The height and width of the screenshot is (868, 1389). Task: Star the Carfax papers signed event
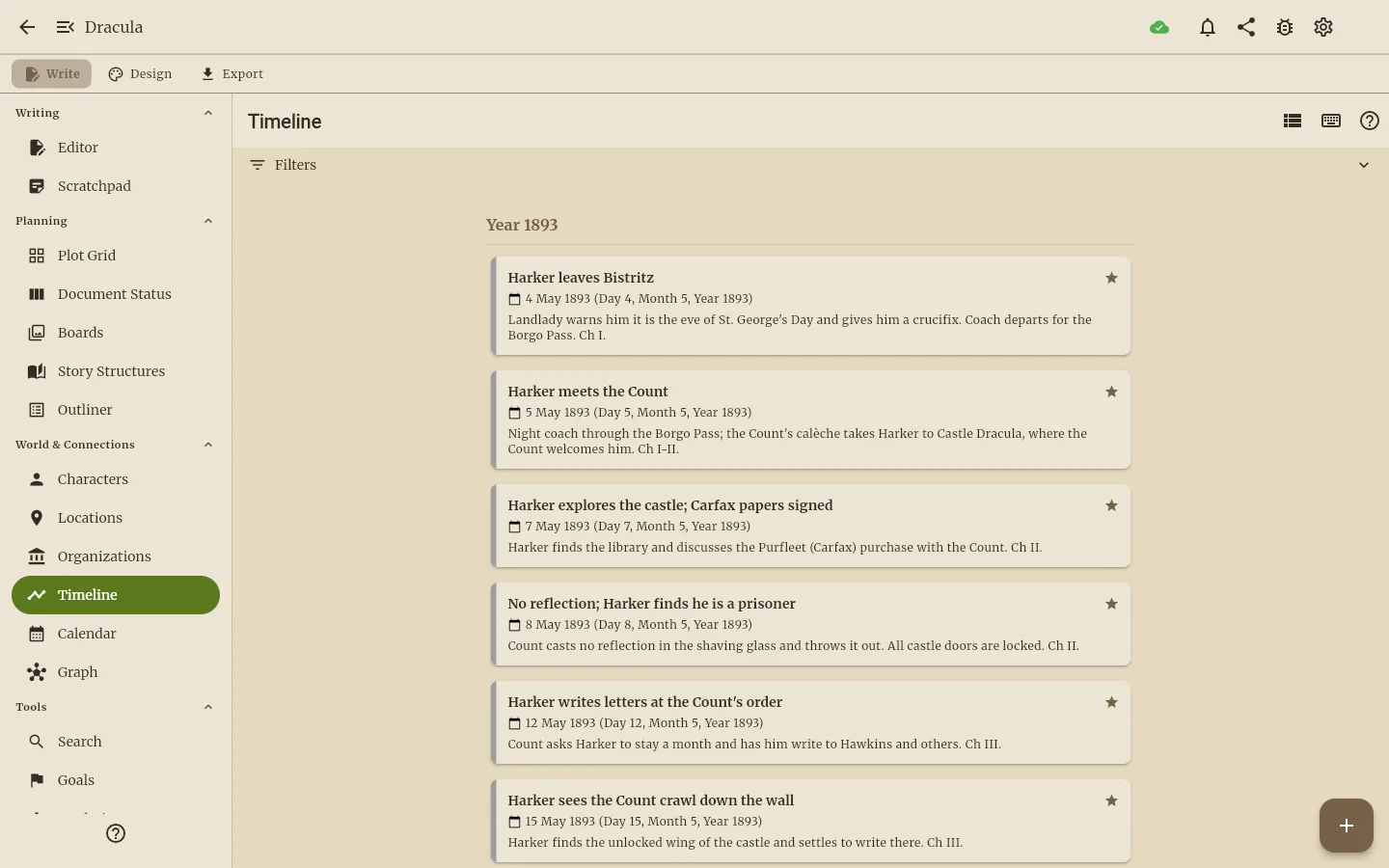1111,505
